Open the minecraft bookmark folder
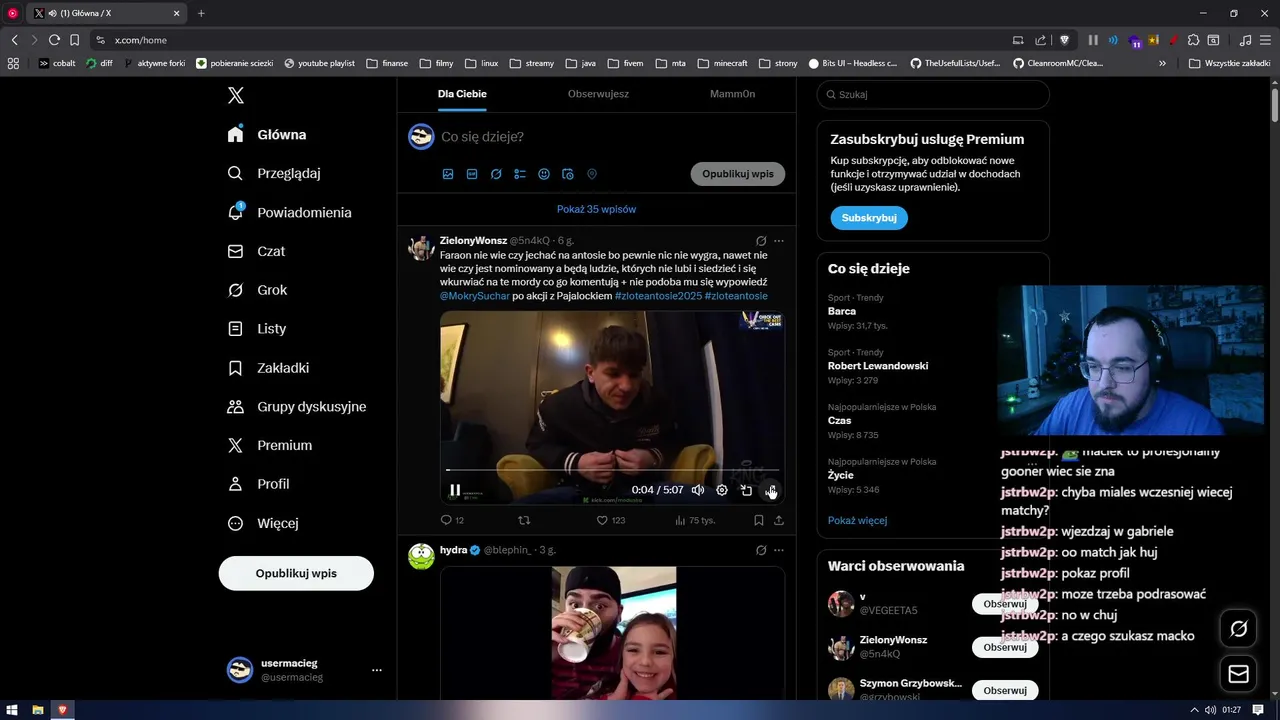This screenshot has height=720, width=1280. click(722, 63)
